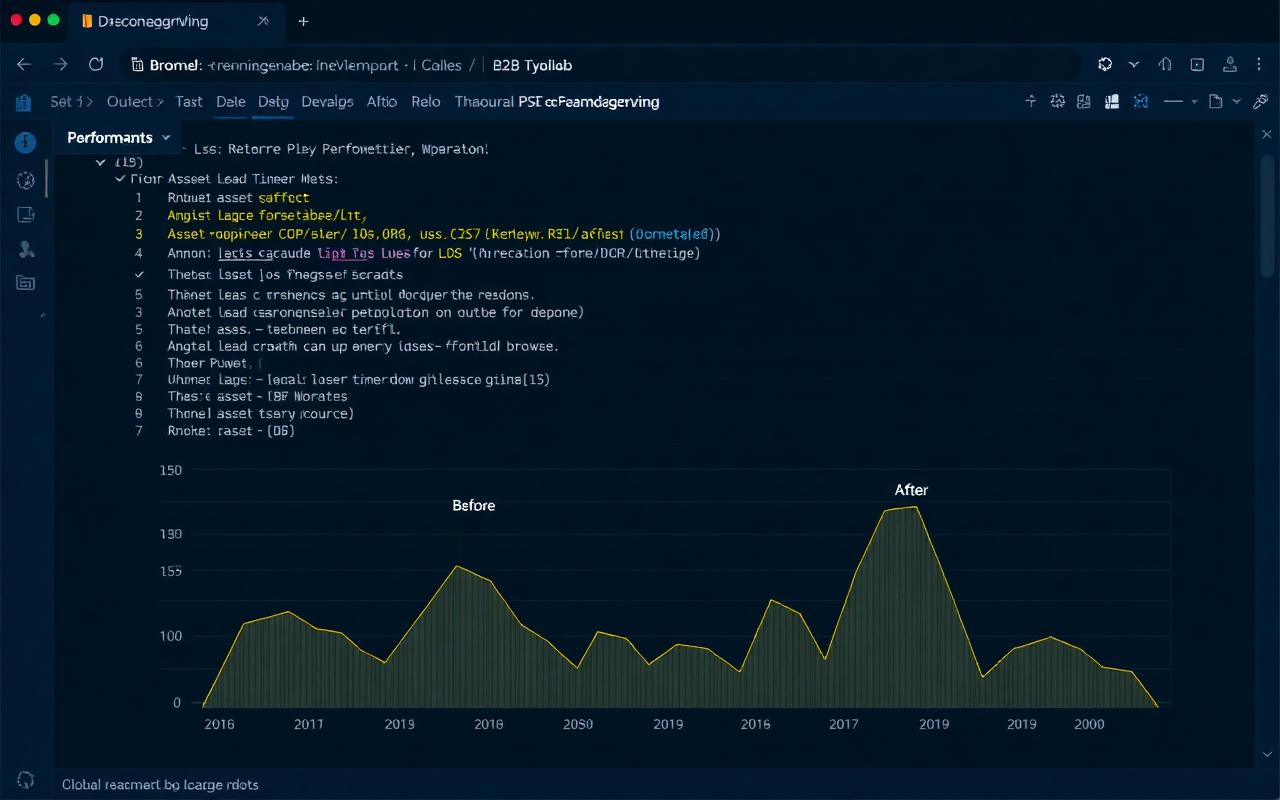1280x800 pixels.
Task: Select line 'Thanet leas c rshencs'
Action: point(351,295)
